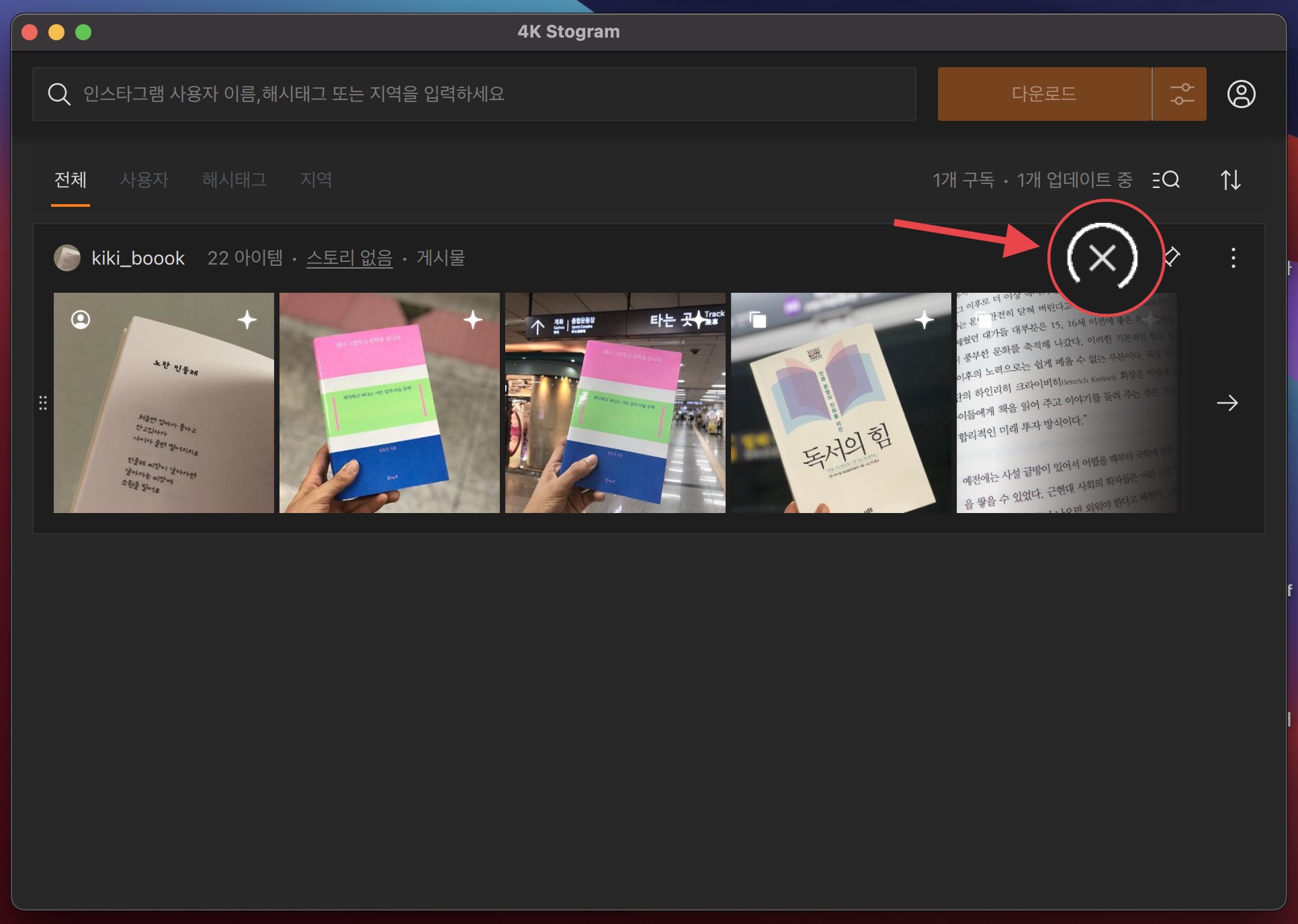Image resolution: width=1298 pixels, height=924 pixels.
Task: Show next photos with right arrow
Action: click(x=1227, y=403)
